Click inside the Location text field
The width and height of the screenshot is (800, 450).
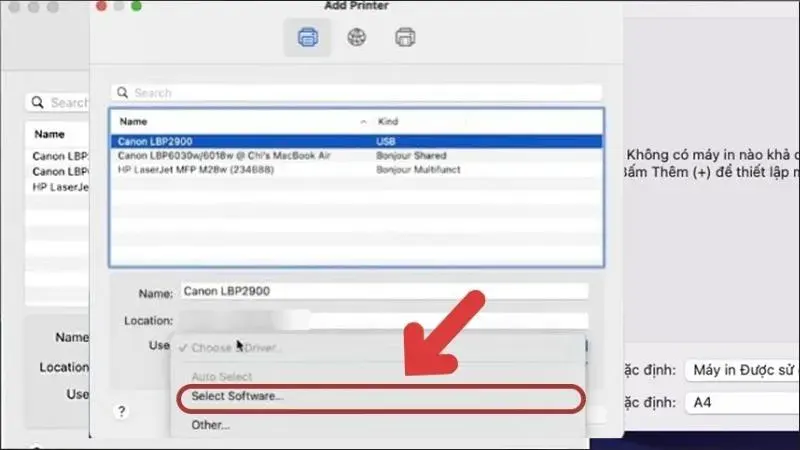click(x=383, y=320)
